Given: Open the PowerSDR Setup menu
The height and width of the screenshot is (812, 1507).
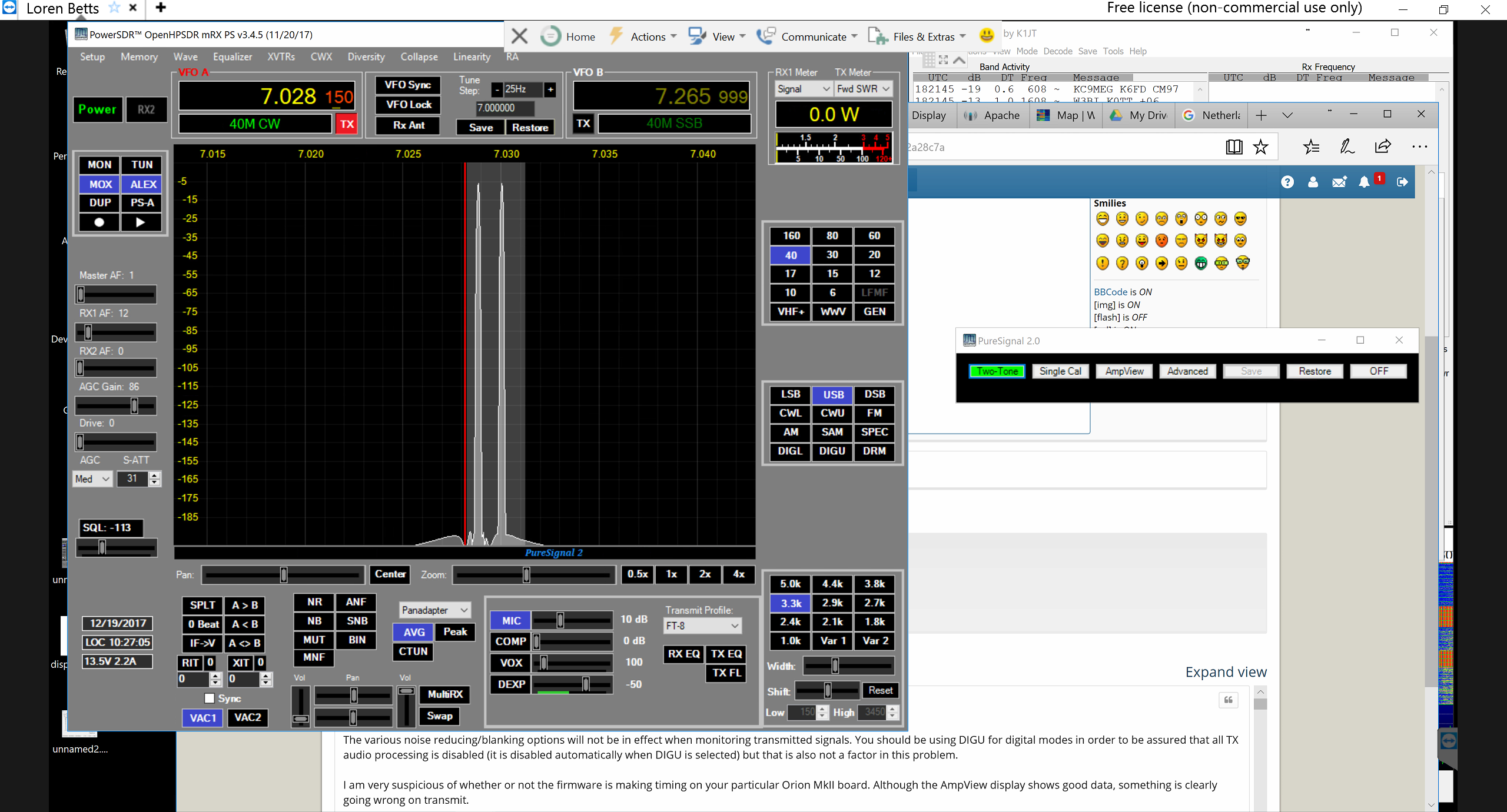Looking at the screenshot, I should (x=92, y=57).
